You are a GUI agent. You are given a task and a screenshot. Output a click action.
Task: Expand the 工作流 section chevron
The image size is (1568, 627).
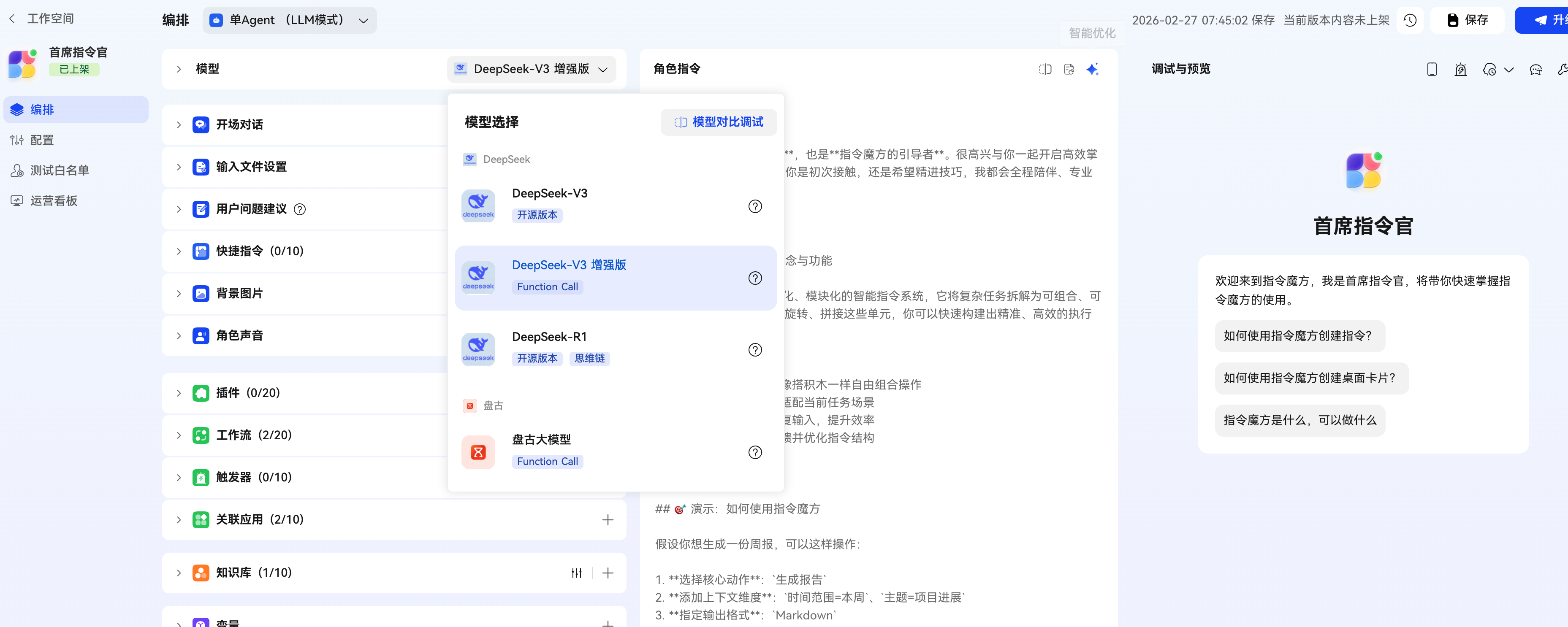[x=178, y=435]
